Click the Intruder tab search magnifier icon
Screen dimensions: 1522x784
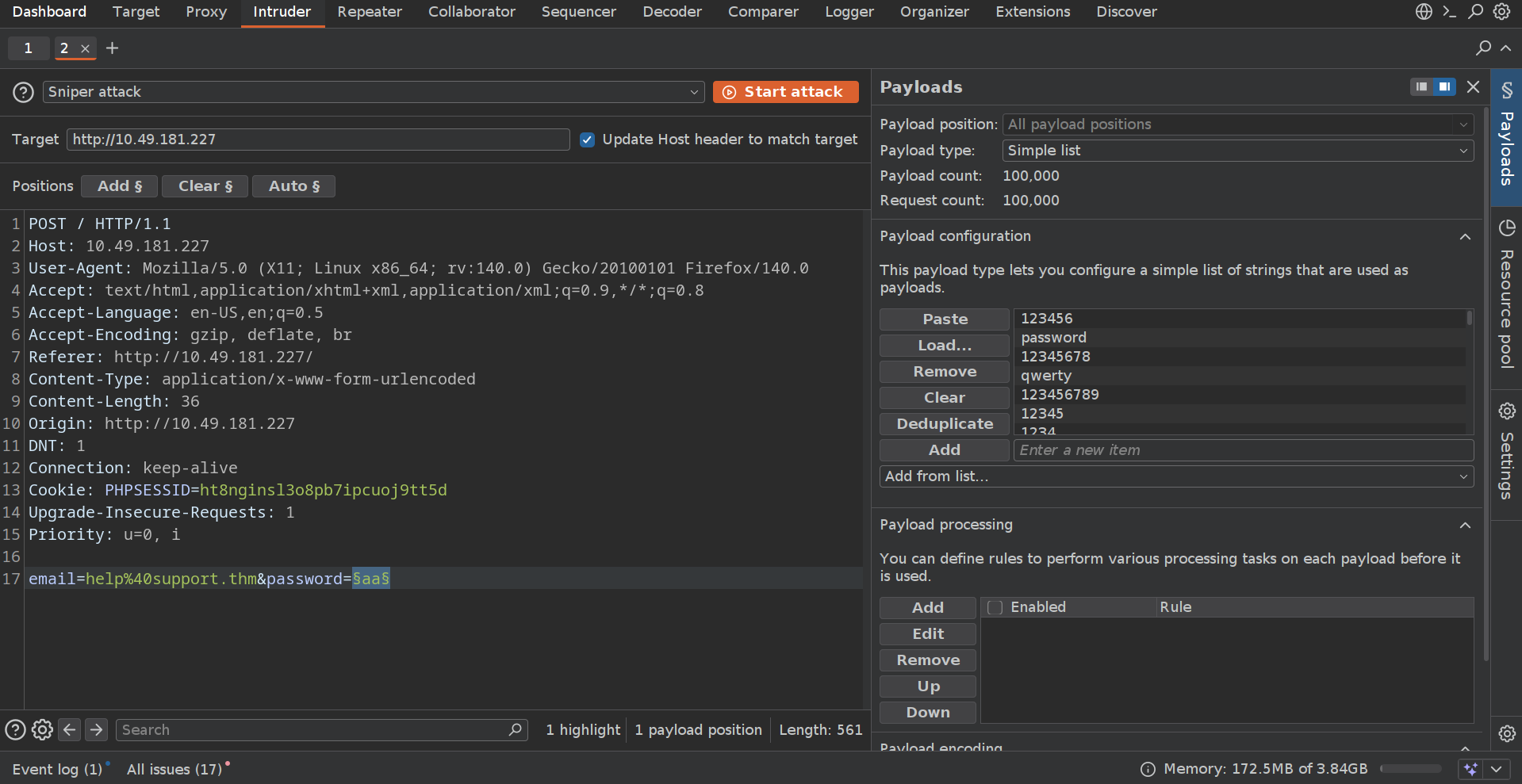click(x=1483, y=48)
